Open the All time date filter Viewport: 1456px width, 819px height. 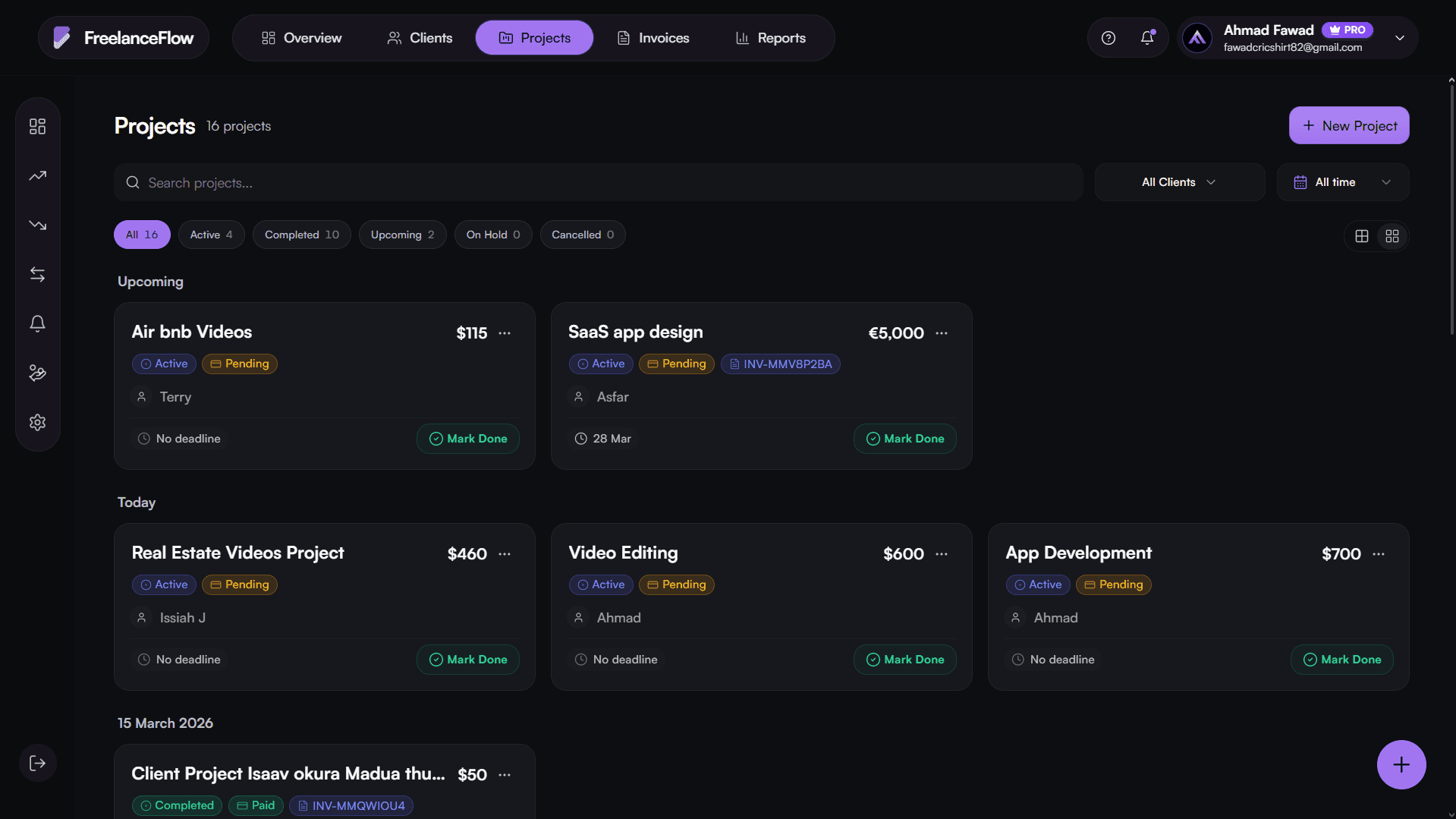click(x=1342, y=182)
